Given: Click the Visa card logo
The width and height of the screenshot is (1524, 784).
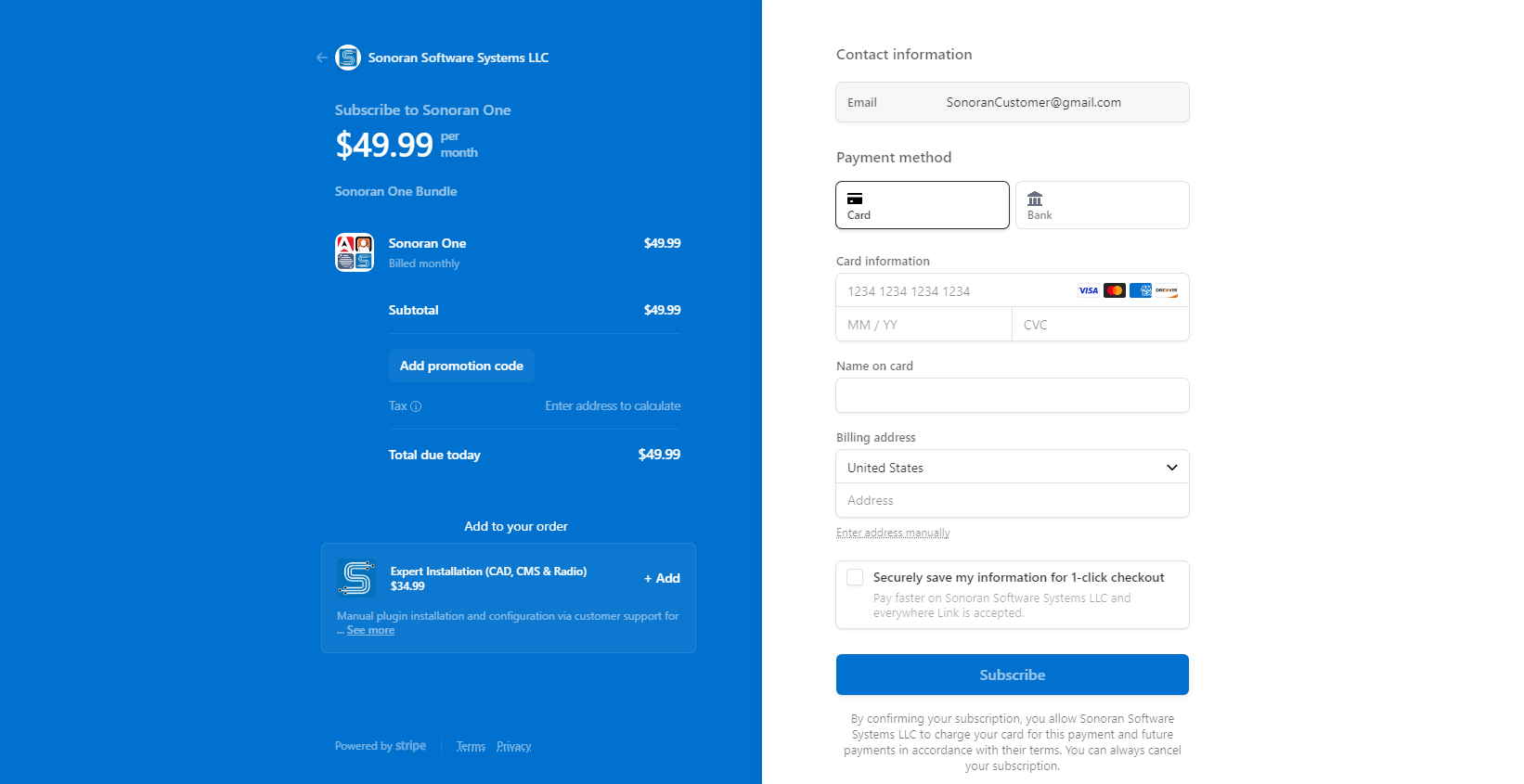Looking at the screenshot, I should pos(1089,290).
